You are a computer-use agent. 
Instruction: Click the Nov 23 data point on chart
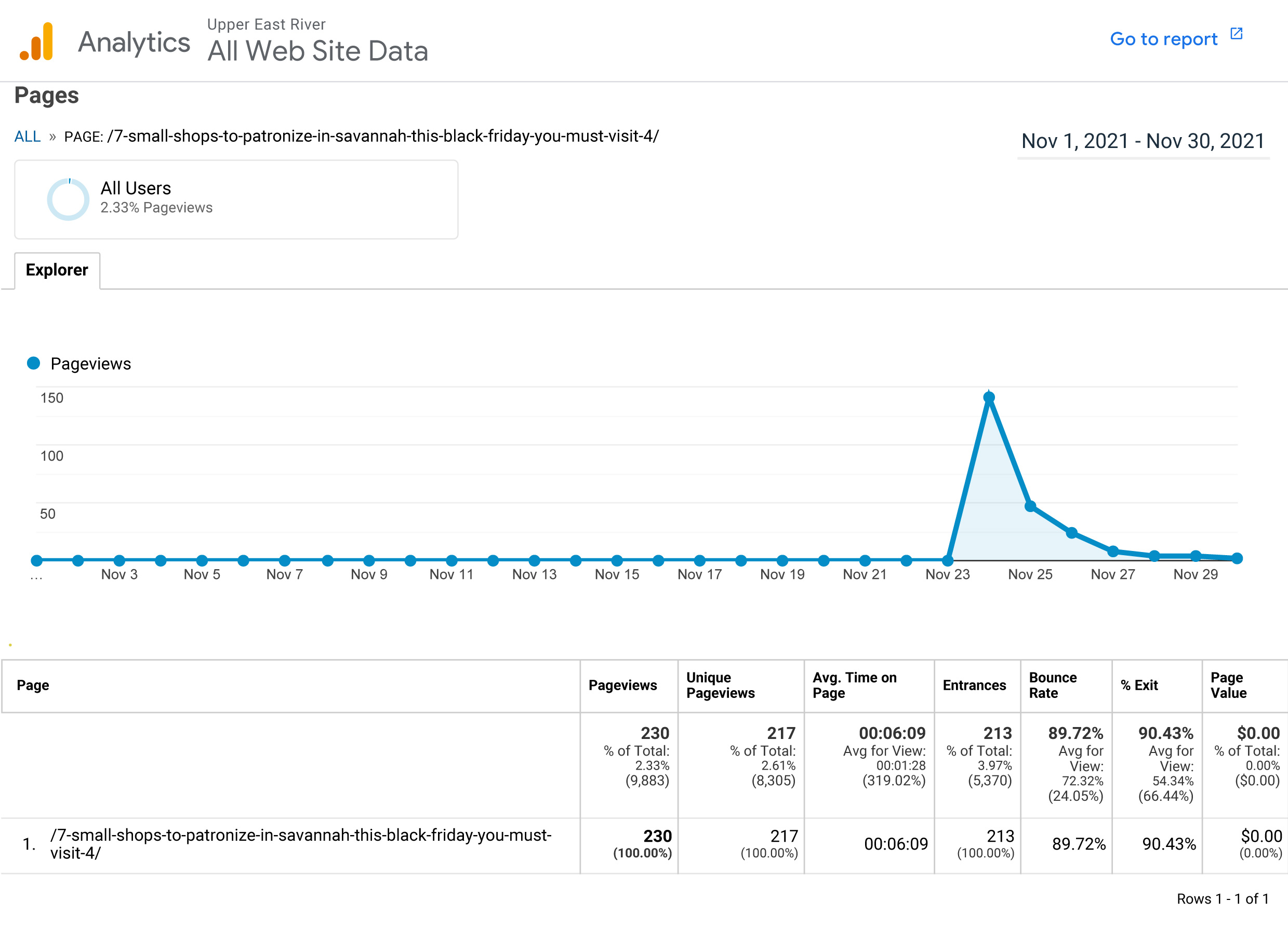[x=947, y=560]
